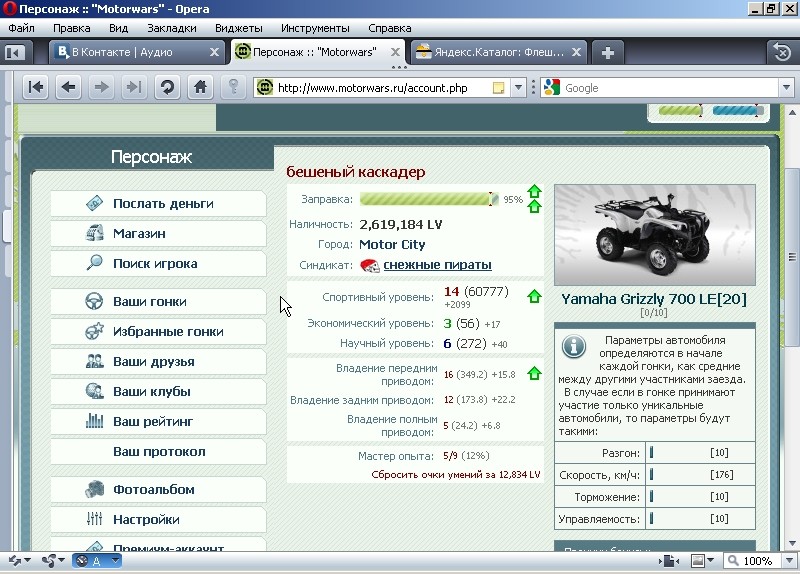The image size is (800, 574).
Task: Click the page vertical scrollbar down arrow
Action: 792,543
